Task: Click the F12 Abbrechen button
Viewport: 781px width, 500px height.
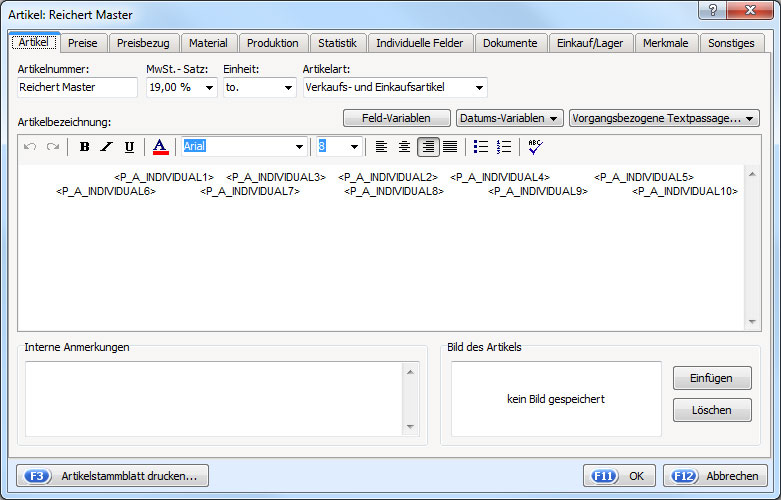Action: pyautogui.click(x=715, y=476)
